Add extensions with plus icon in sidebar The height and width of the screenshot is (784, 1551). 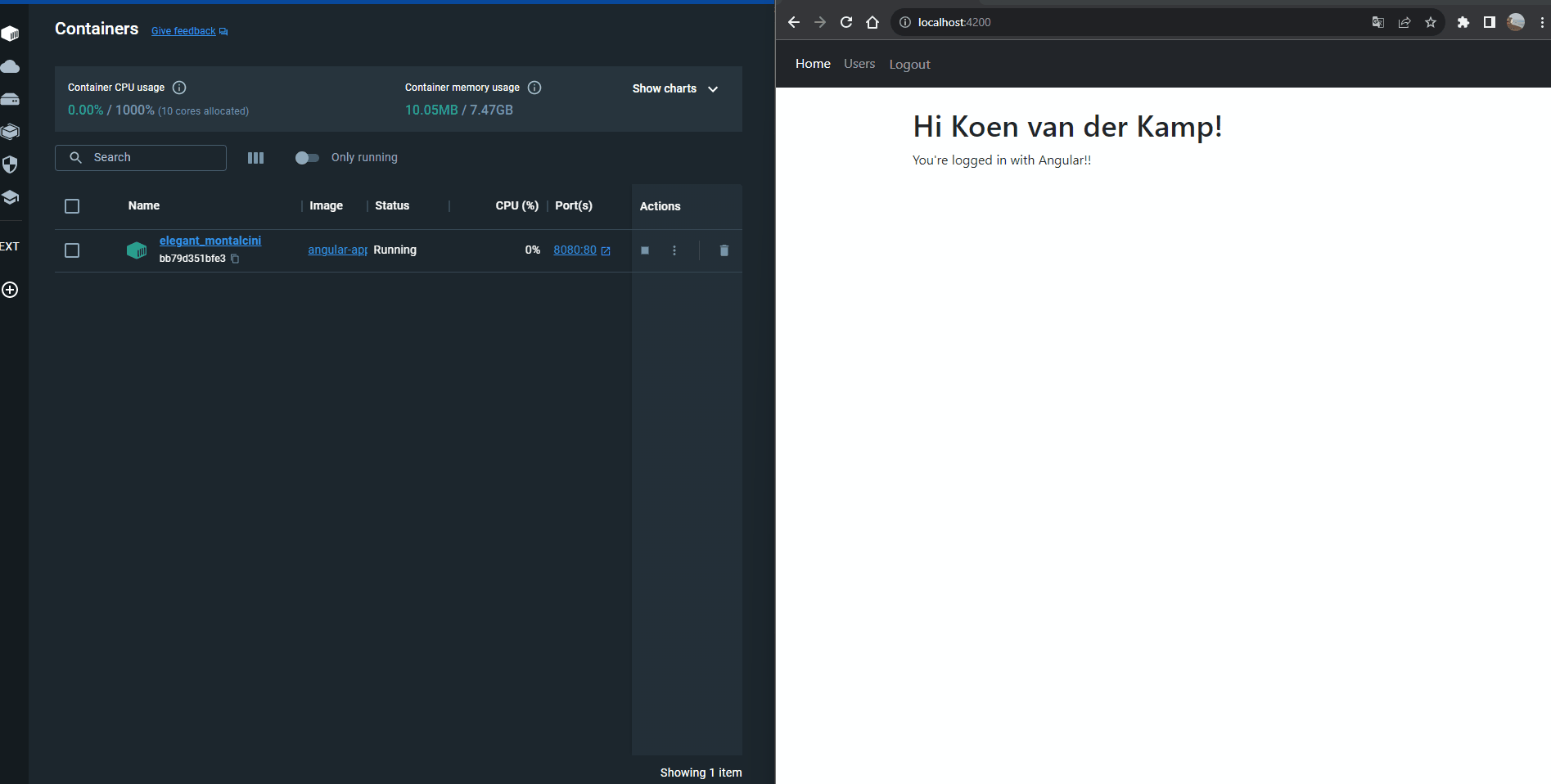point(10,290)
